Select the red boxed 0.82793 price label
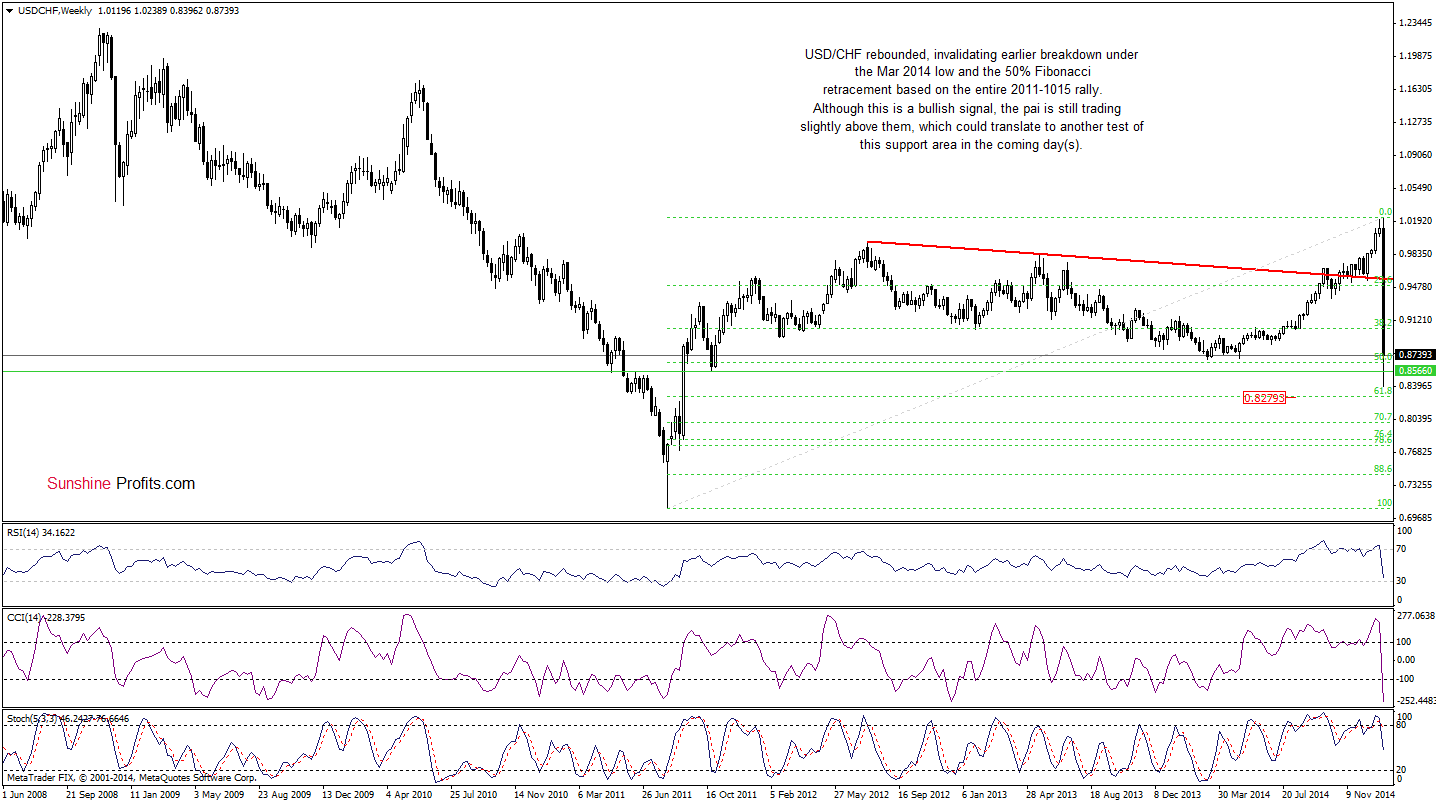1436x803 pixels. pyautogui.click(x=1263, y=397)
